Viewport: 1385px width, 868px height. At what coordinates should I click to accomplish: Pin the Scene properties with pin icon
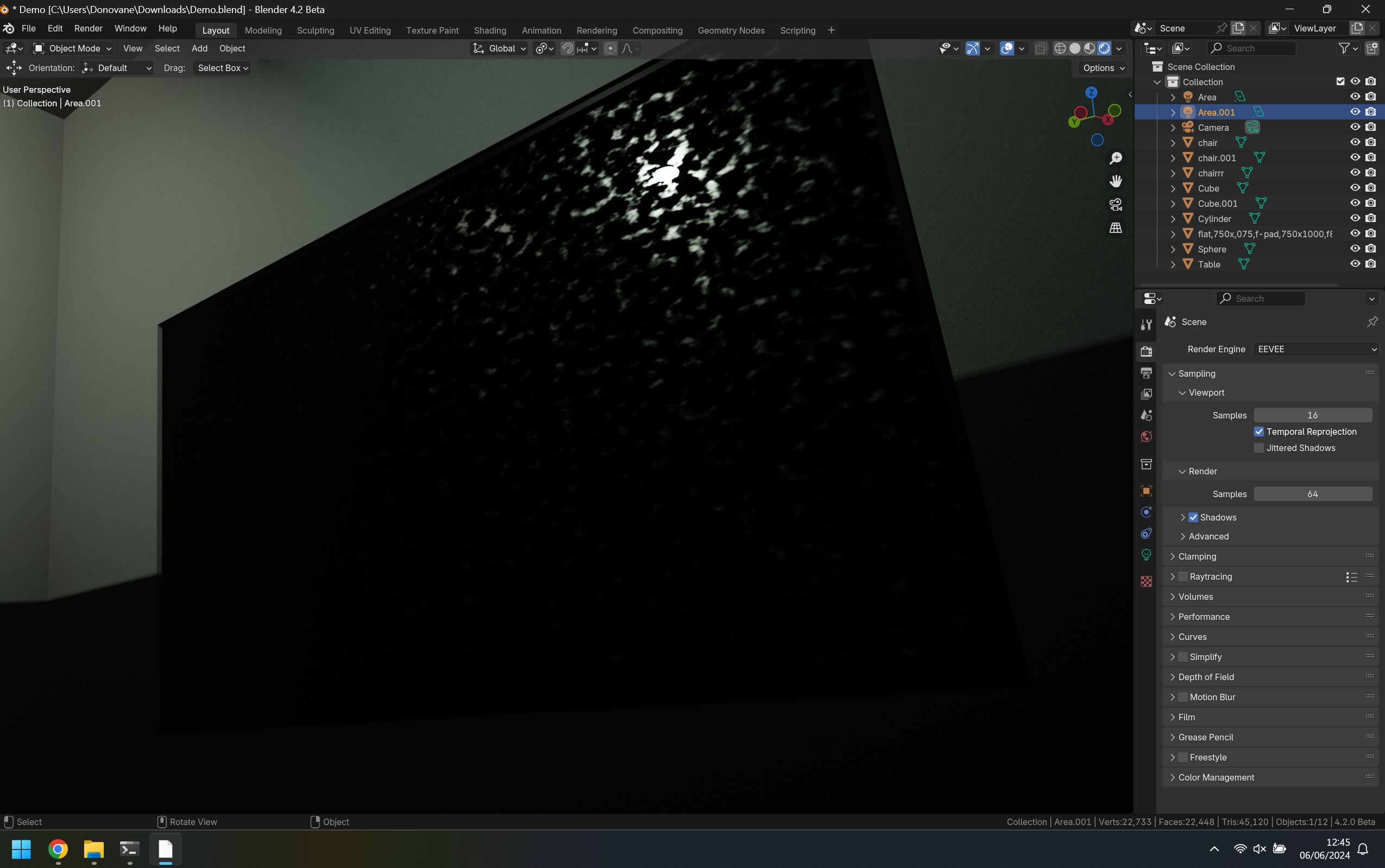click(x=1372, y=322)
